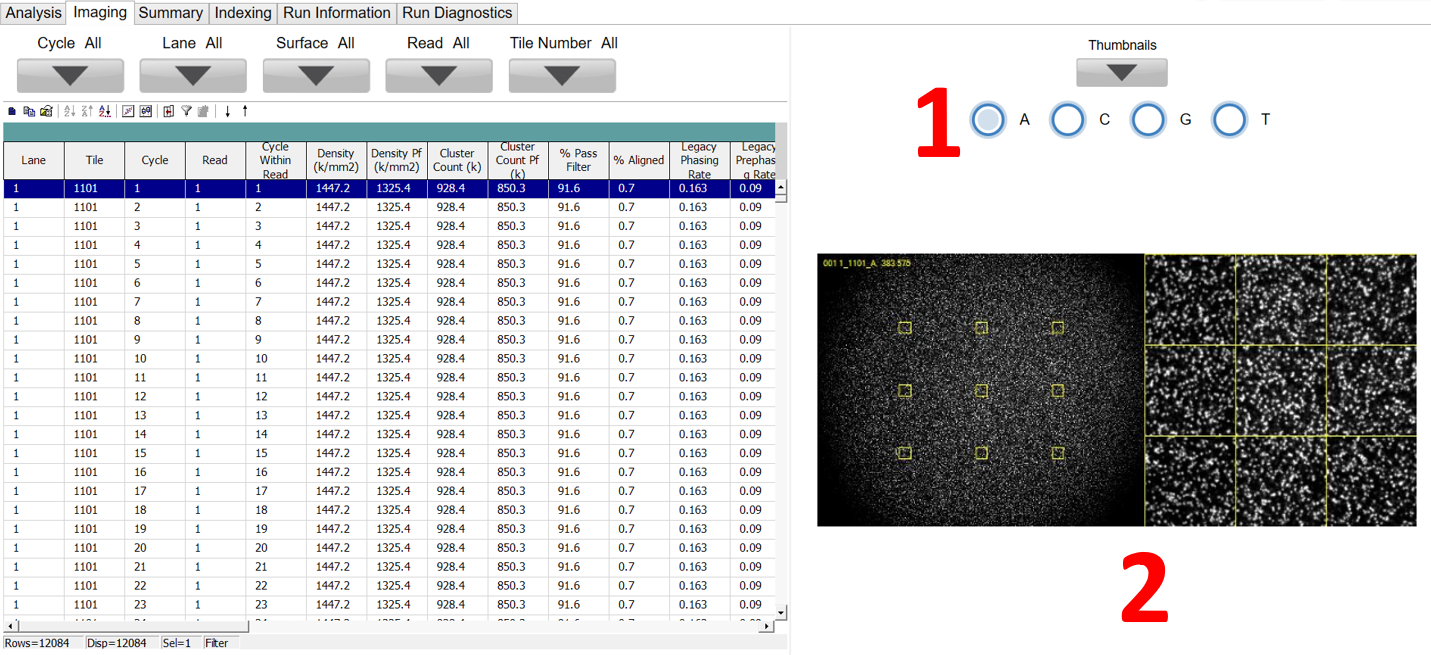Click the Select All icon in the table toolbar
The width and height of the screenshot is (1431, 655).
tap(12, 111)
